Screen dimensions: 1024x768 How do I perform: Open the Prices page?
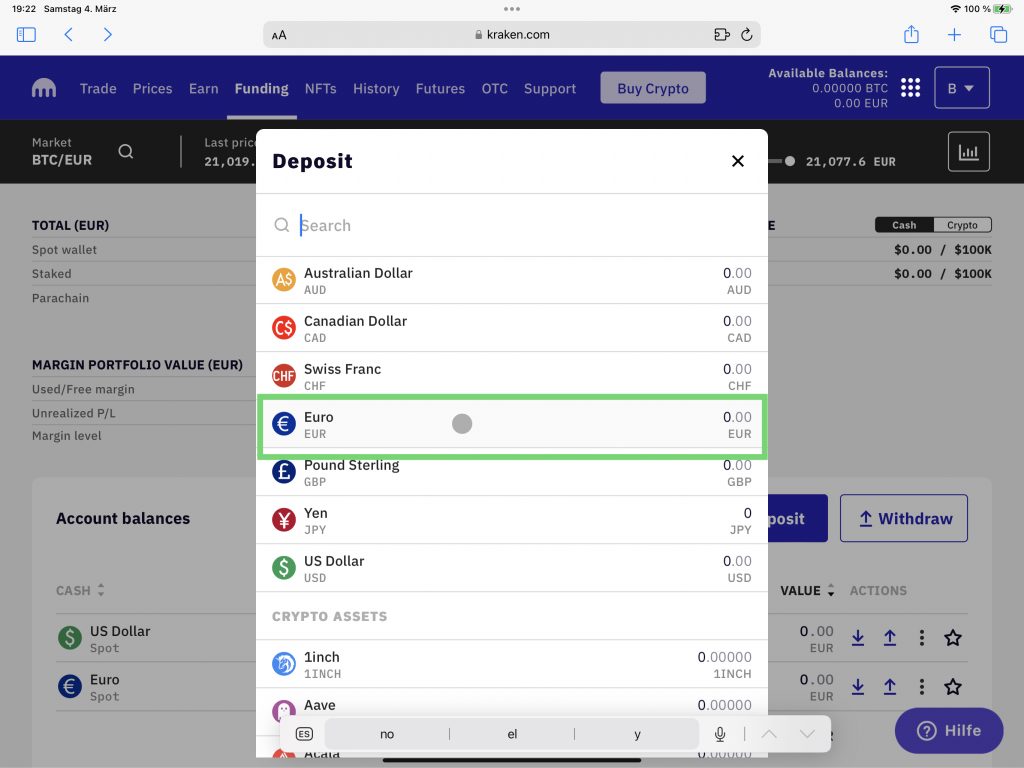click(x=152, y=88)
